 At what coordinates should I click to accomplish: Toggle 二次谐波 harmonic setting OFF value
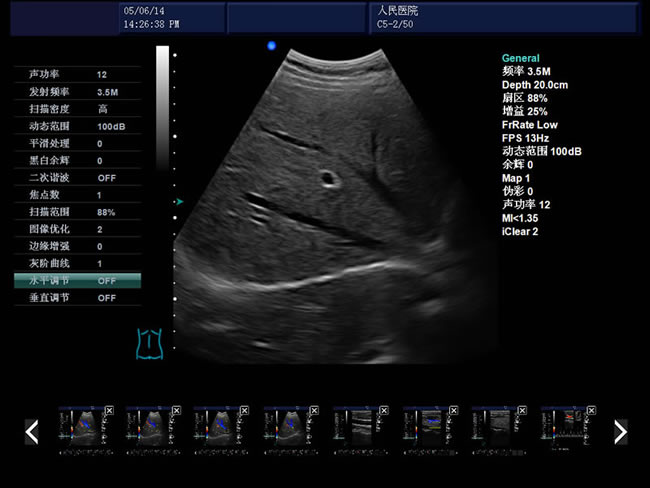coord(106,177)
